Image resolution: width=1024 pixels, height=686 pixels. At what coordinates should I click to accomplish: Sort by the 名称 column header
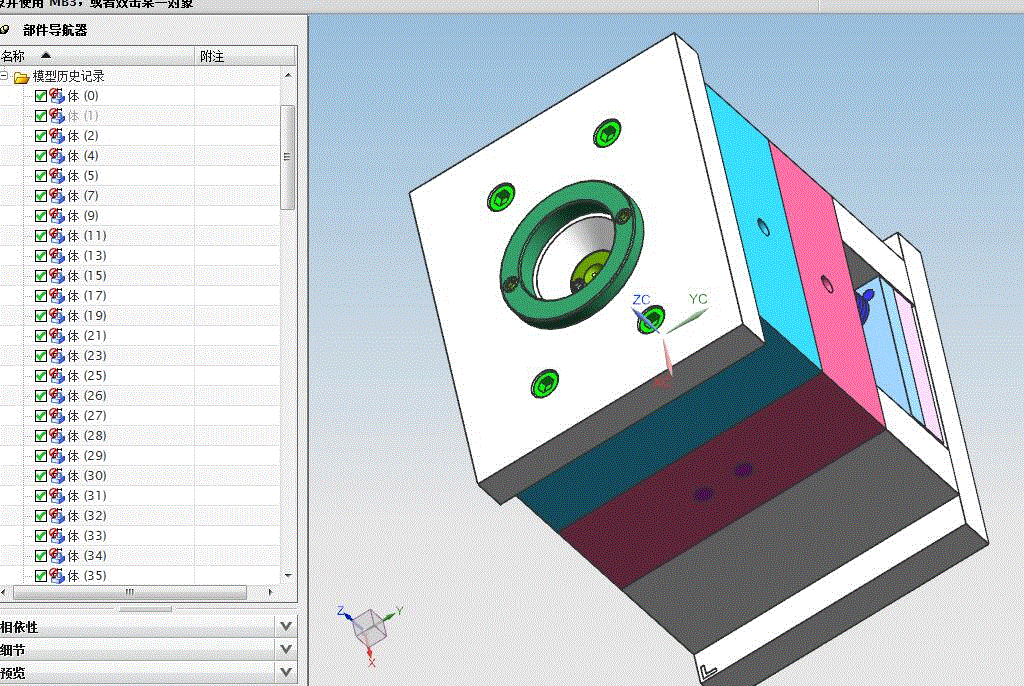97,56
